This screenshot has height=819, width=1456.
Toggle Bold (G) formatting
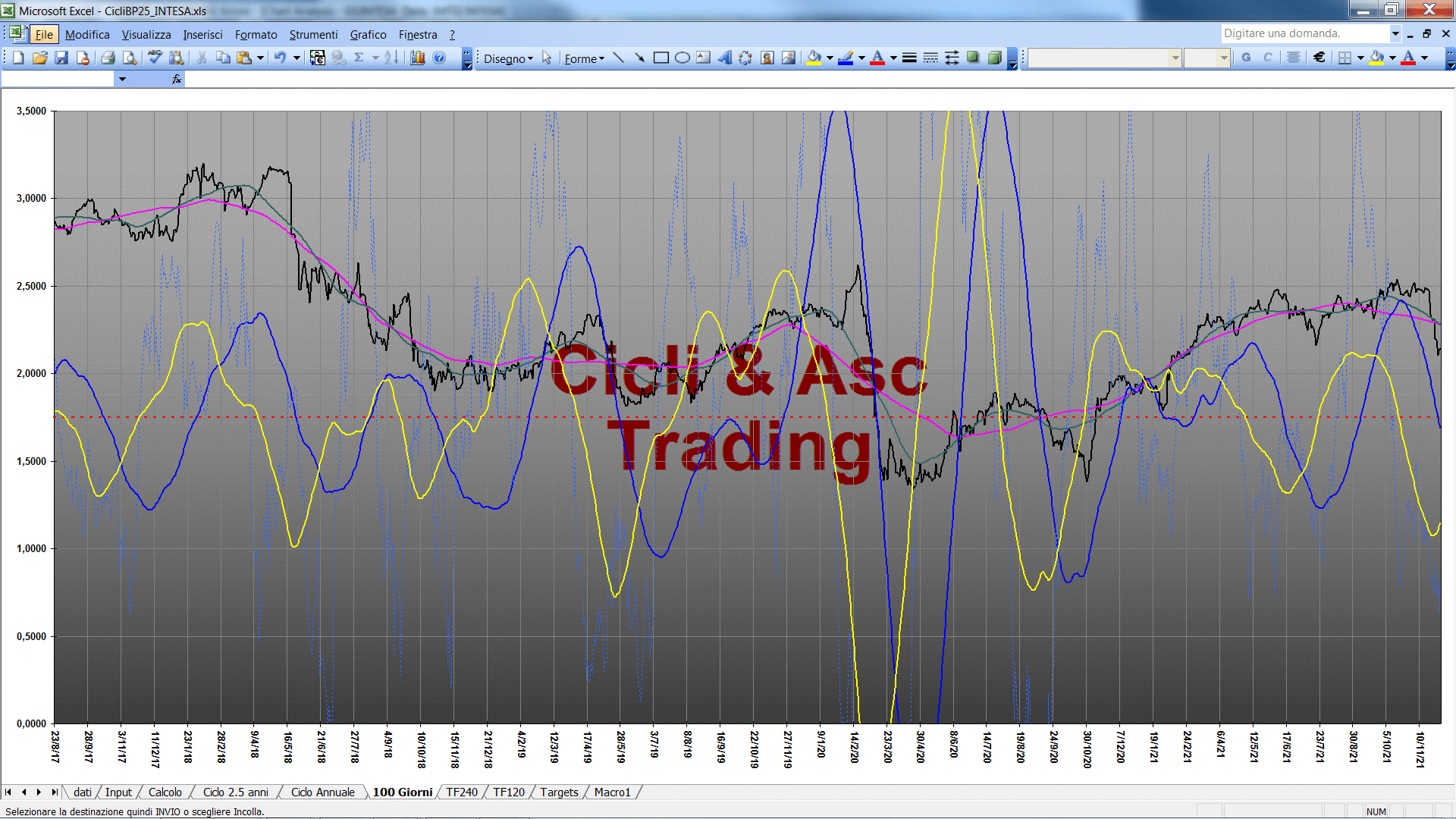tap(1246, 58)
